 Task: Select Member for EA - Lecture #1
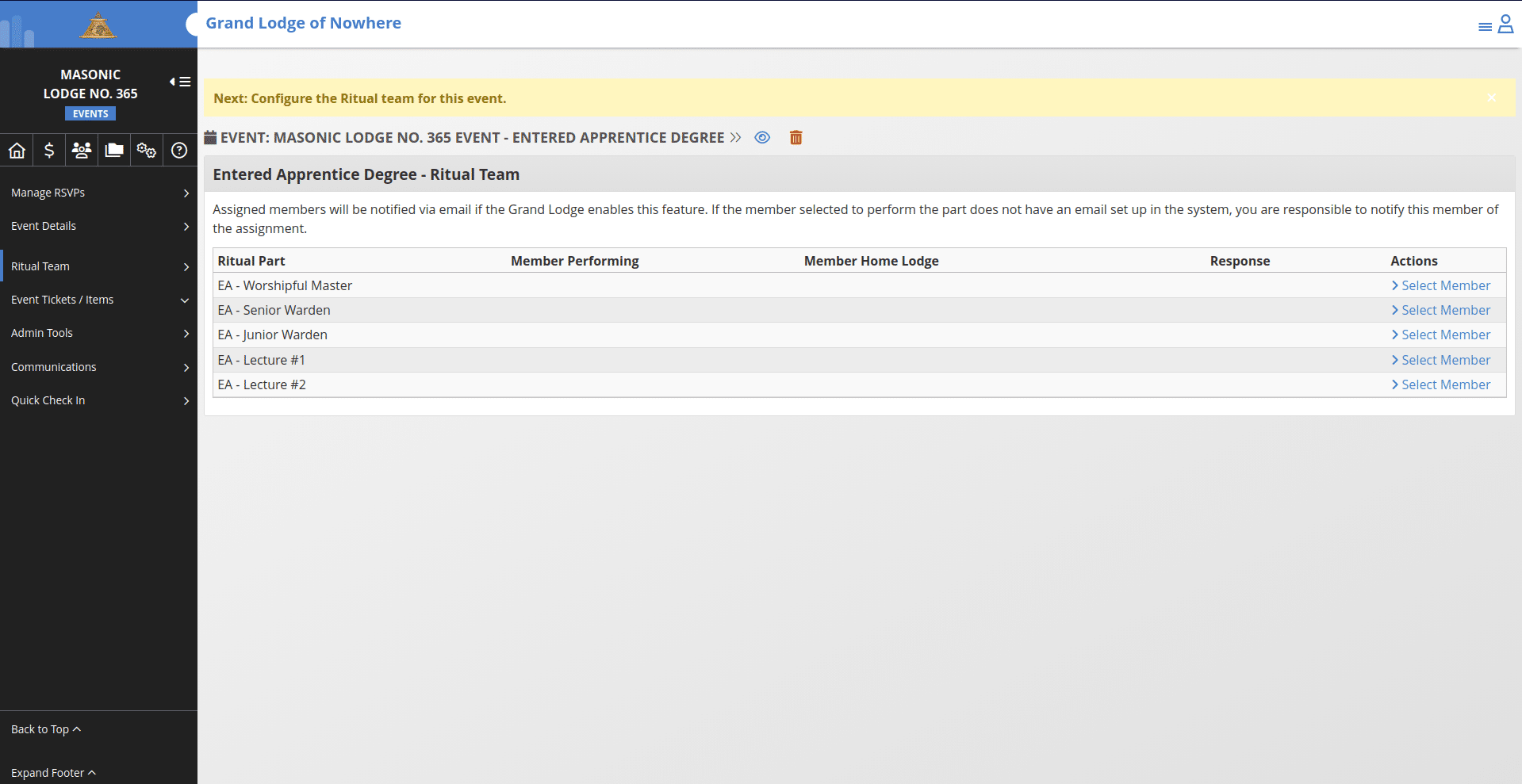(1441, 360)
